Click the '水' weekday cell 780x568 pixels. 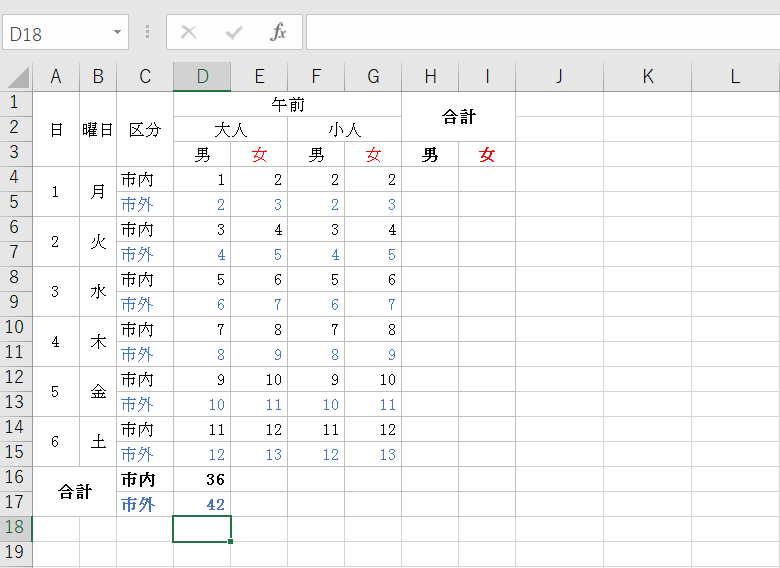98,291
